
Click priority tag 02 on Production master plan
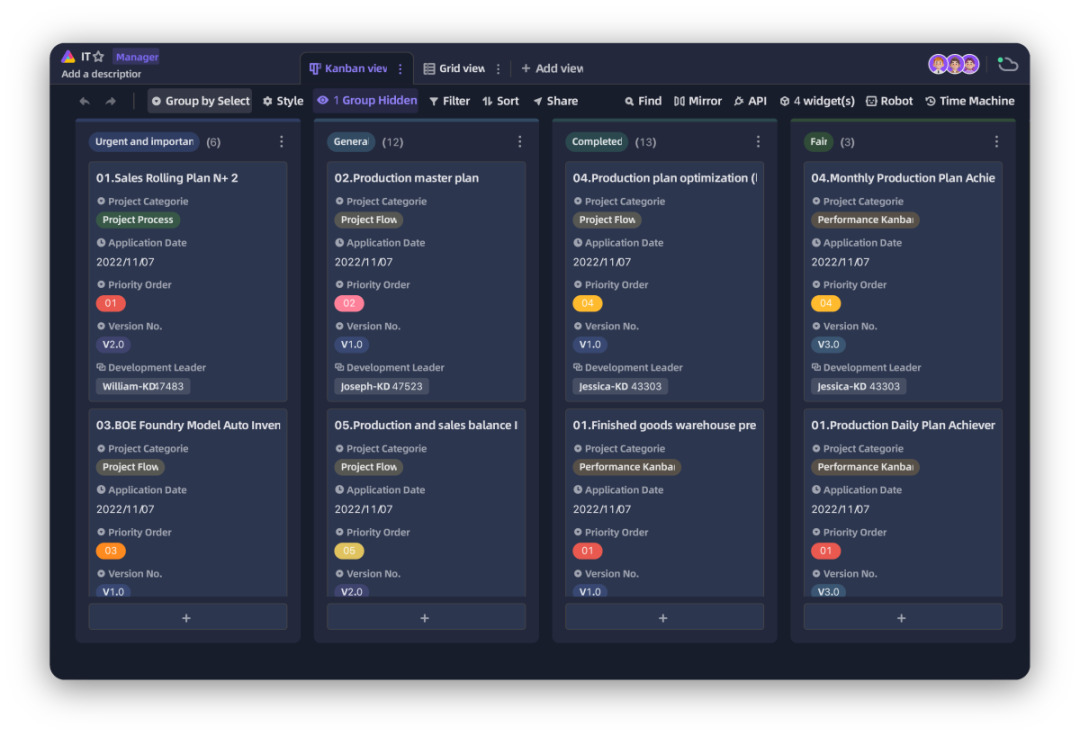[x=349, y=303]
